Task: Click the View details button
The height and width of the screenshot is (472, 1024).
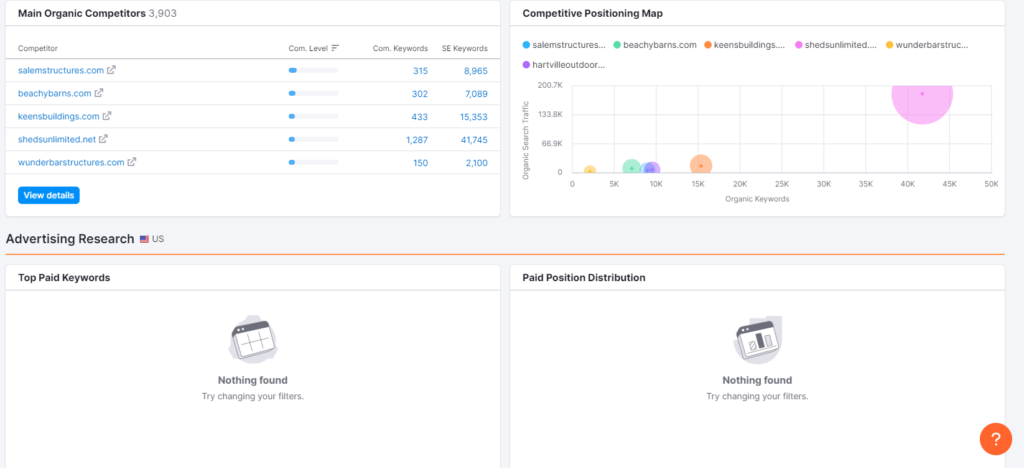Action: click(x=49, y=195)
